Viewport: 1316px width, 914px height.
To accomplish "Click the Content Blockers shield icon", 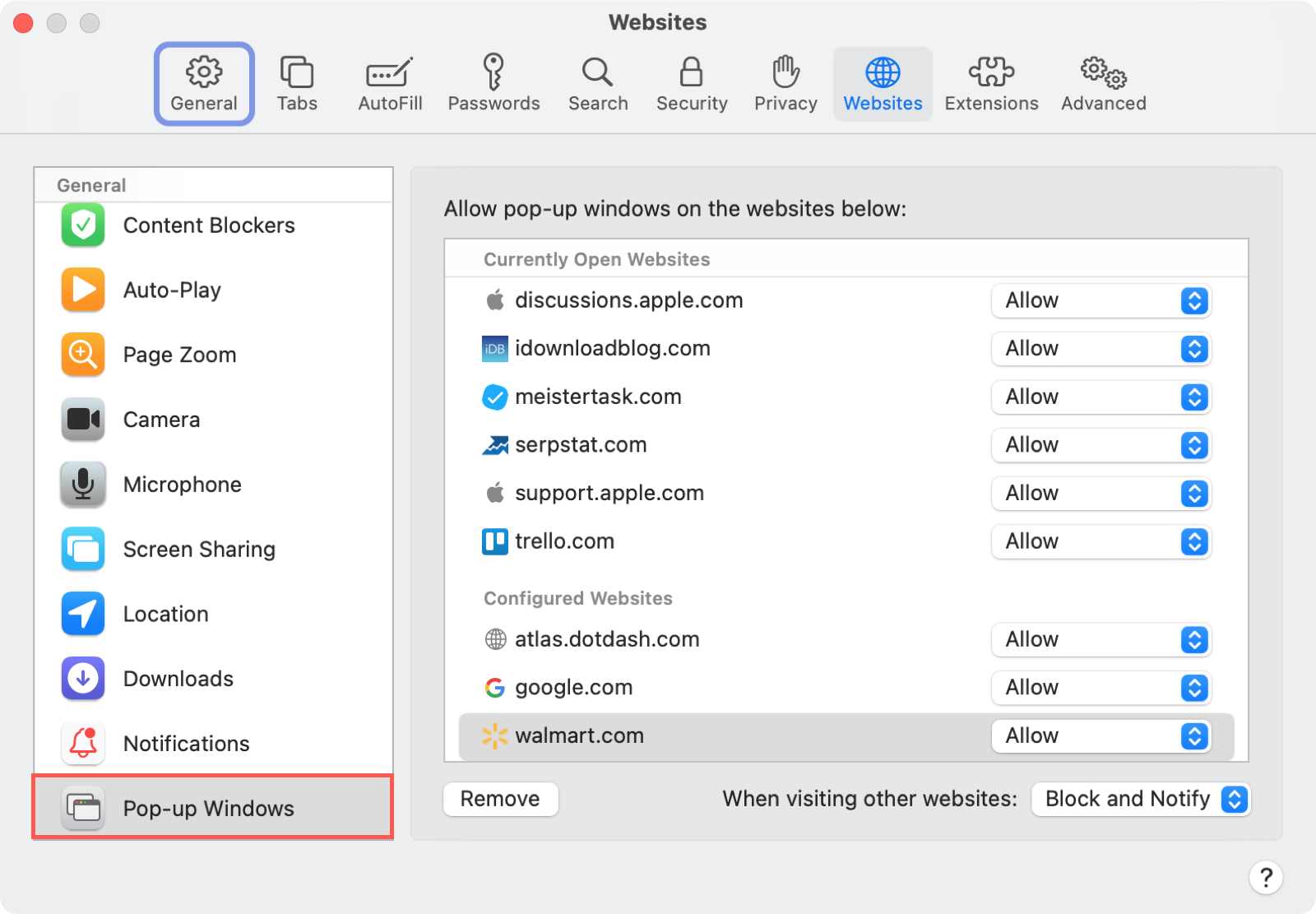I will click(x=83, y=225).
